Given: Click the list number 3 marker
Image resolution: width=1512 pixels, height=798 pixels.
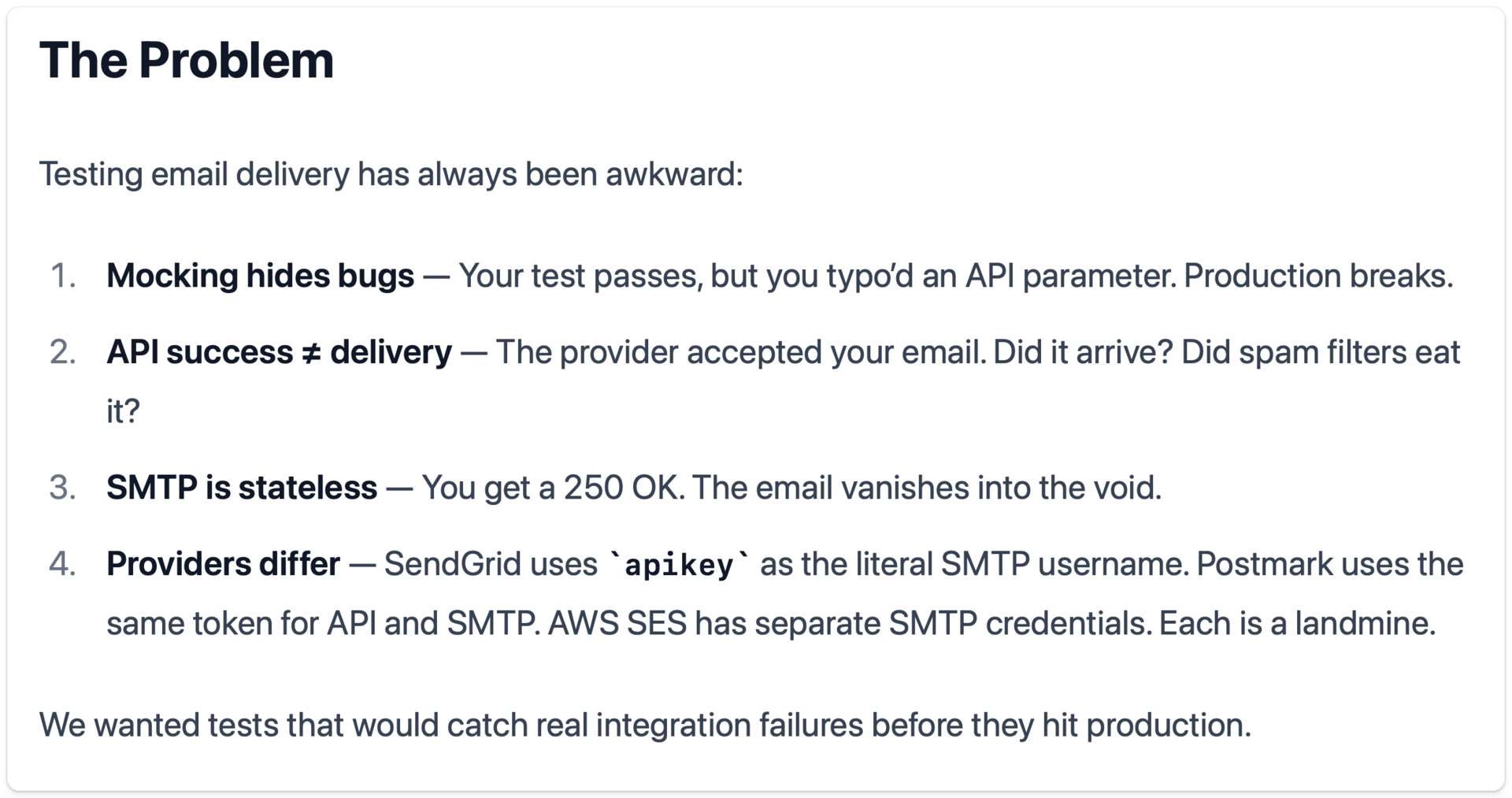Looking at the screenshot, I should click(63, 488).
